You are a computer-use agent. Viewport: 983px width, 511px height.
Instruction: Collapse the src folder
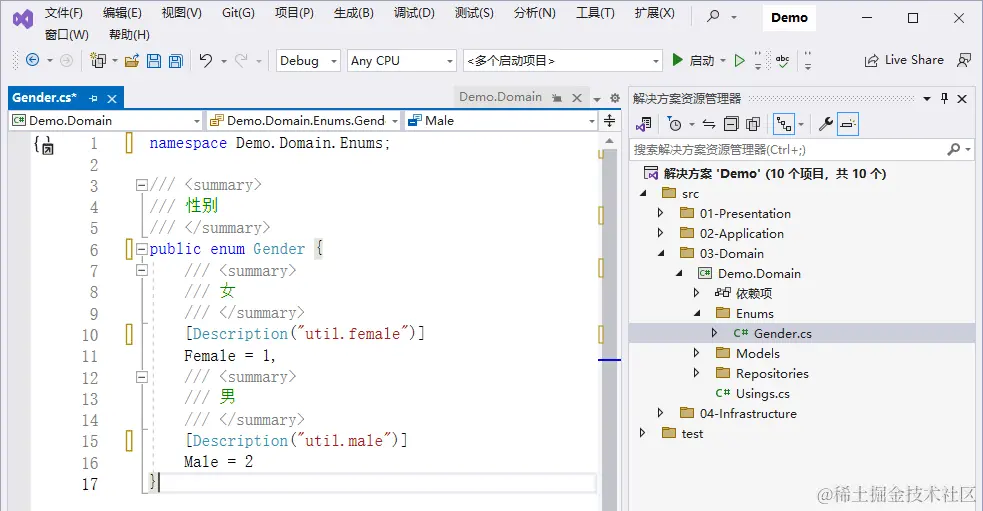(643, 193)
